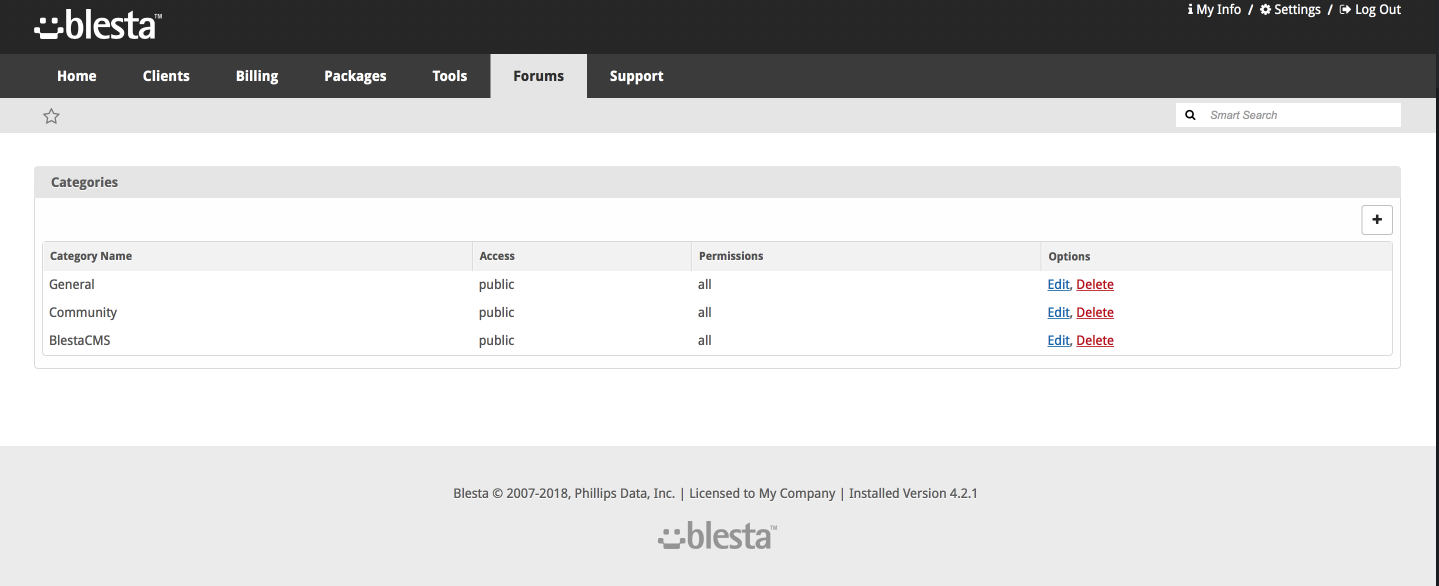The image size is (1439, 586).
Task: Edit the General category
Action: click(1058, 285)
